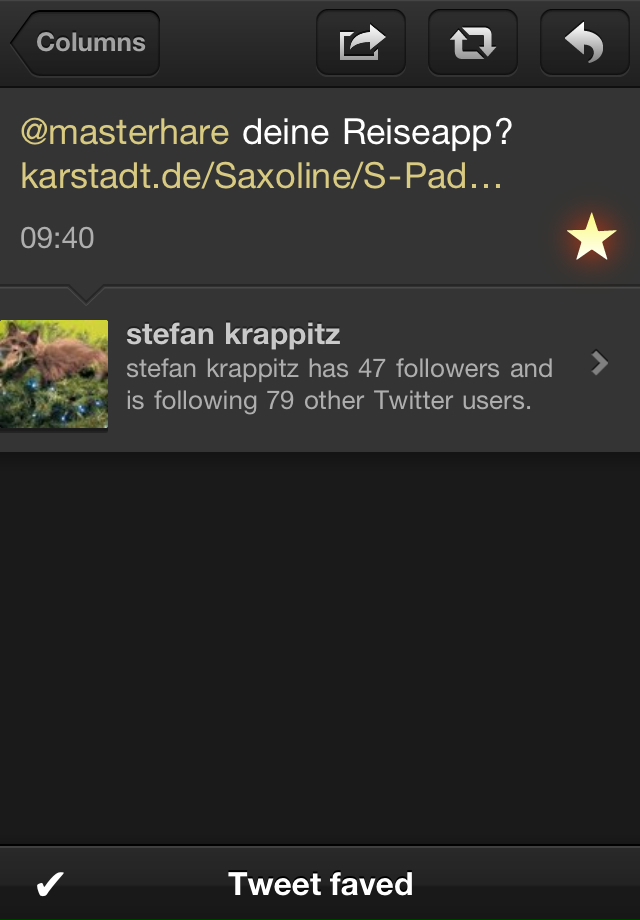
Task: Tap the 09:40 timestamp
Action: tap(57, 238)
